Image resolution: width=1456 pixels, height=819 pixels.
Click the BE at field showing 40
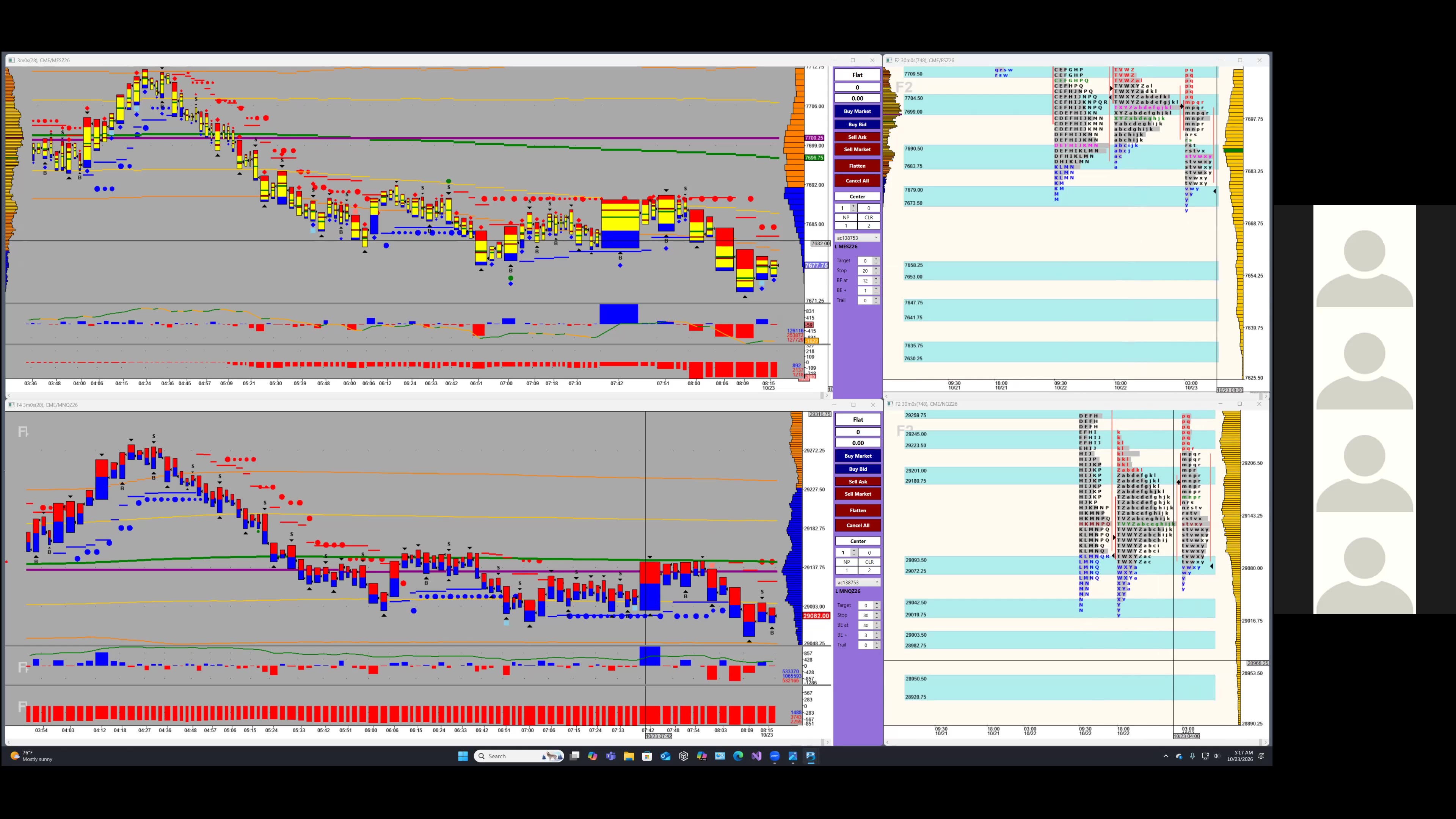(865, 625)
